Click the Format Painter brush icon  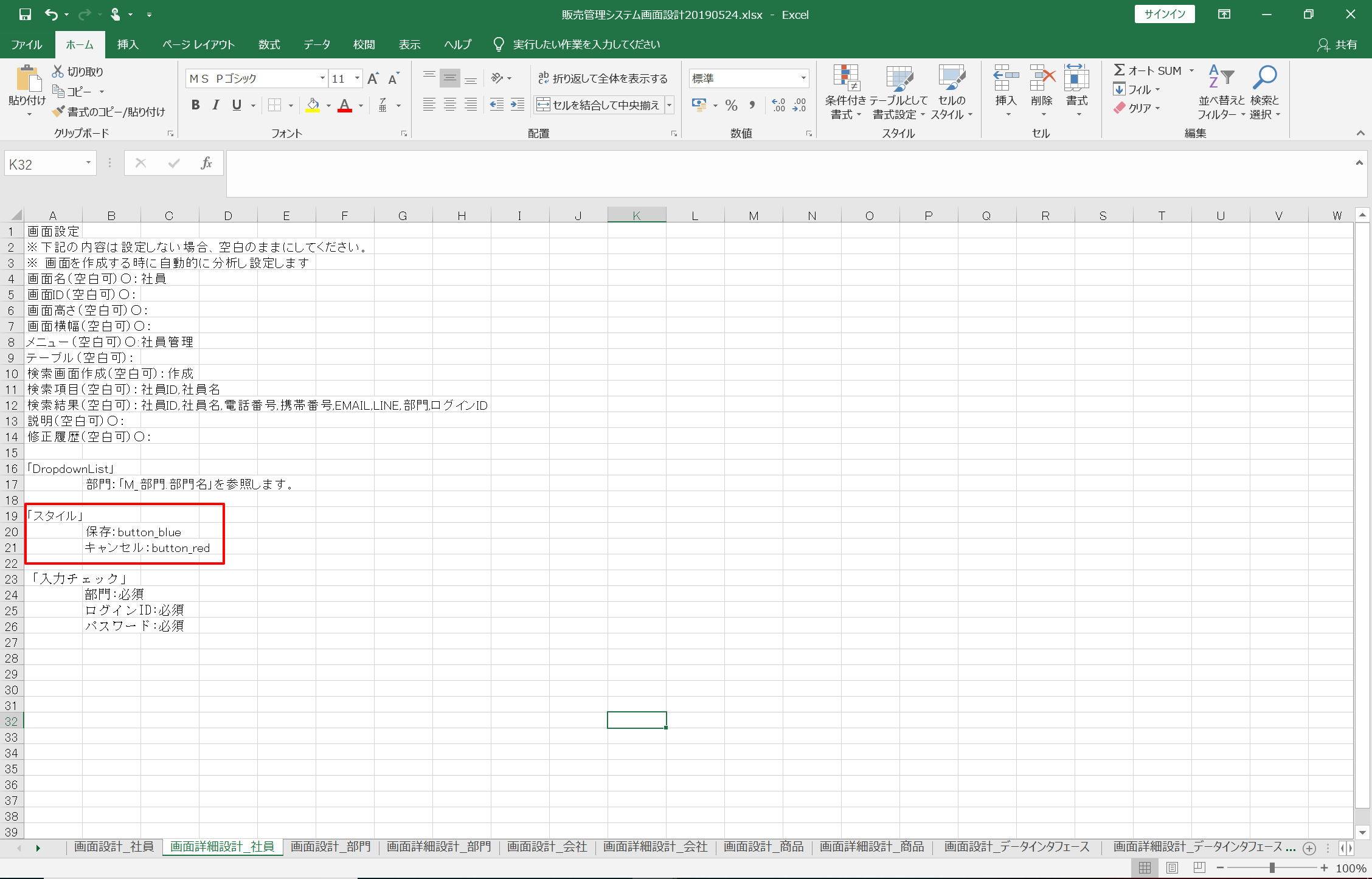coord(58,112)
